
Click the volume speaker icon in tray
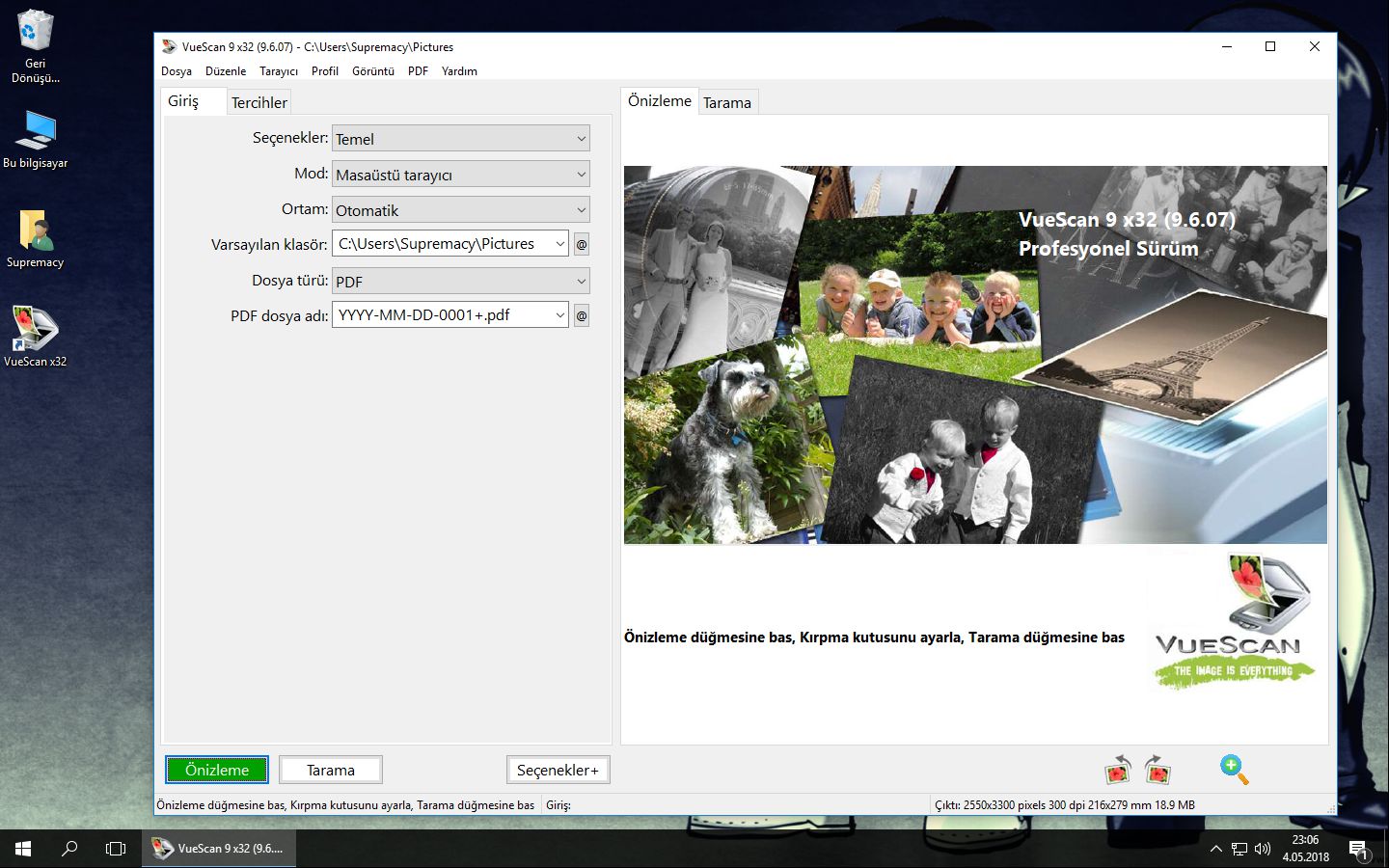pos(1263,849)
